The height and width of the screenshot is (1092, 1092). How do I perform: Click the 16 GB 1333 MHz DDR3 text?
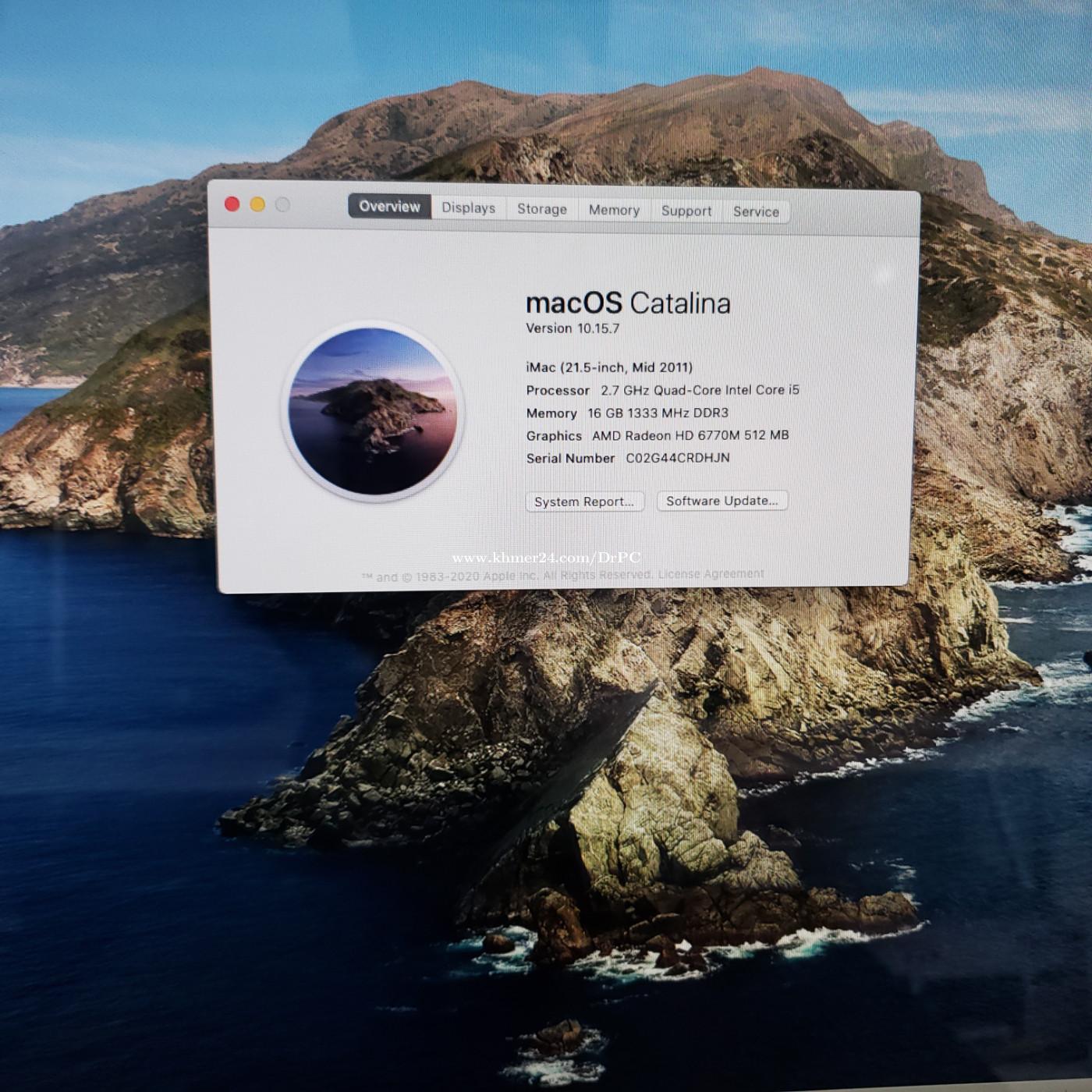click(x=658, y=413)
